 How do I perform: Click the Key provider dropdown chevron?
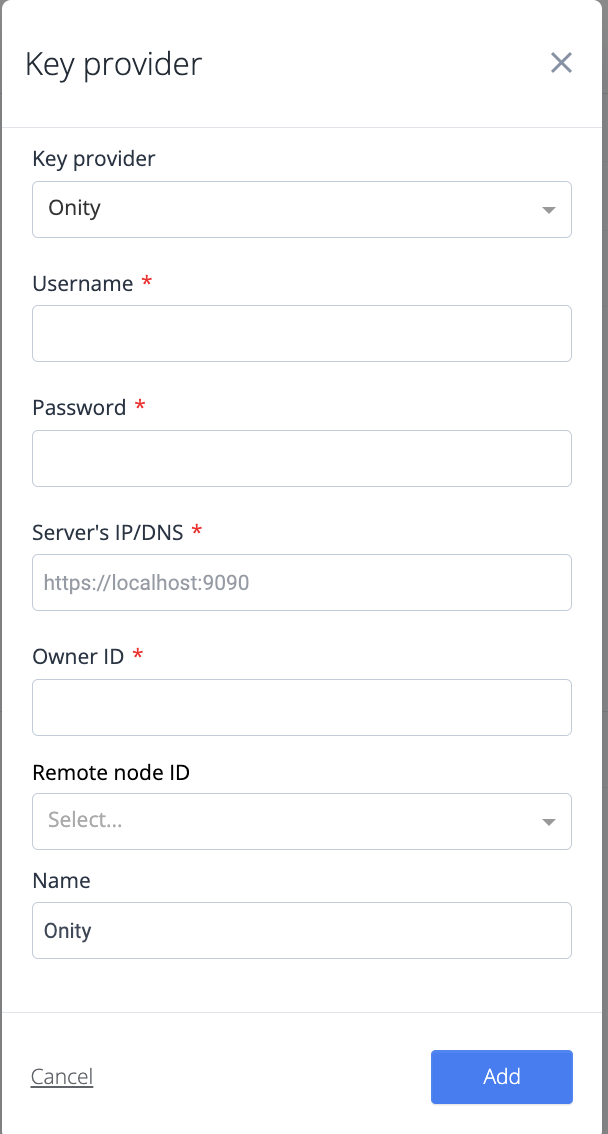pos(548,209)
